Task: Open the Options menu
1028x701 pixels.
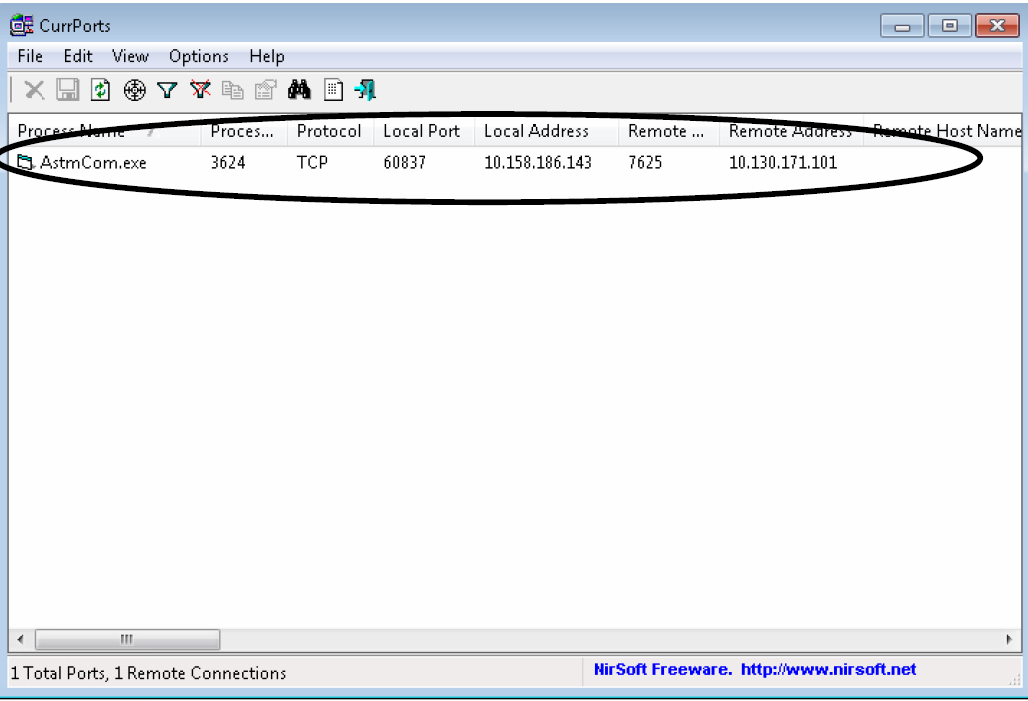Action: pyautogui.click(x=199, y=56)
